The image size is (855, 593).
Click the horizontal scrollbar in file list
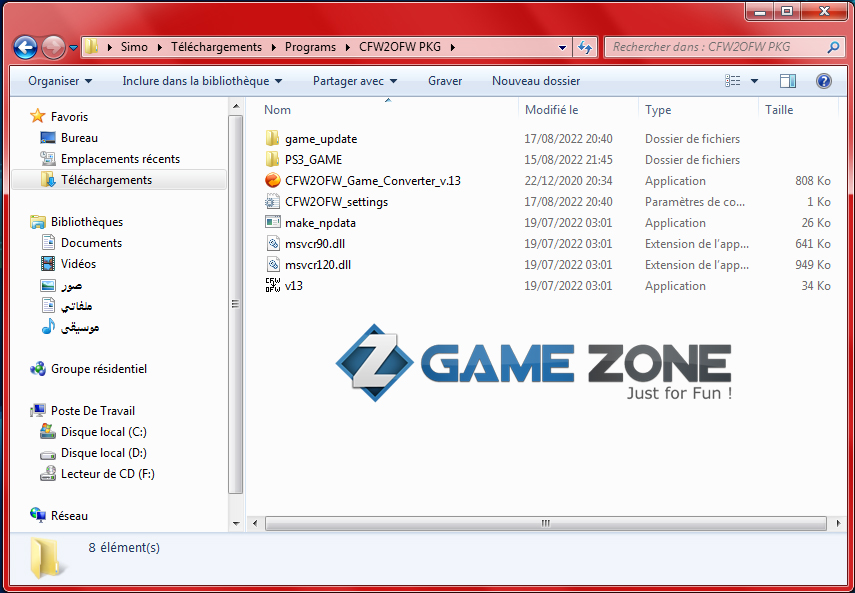[x=545, y=523]
